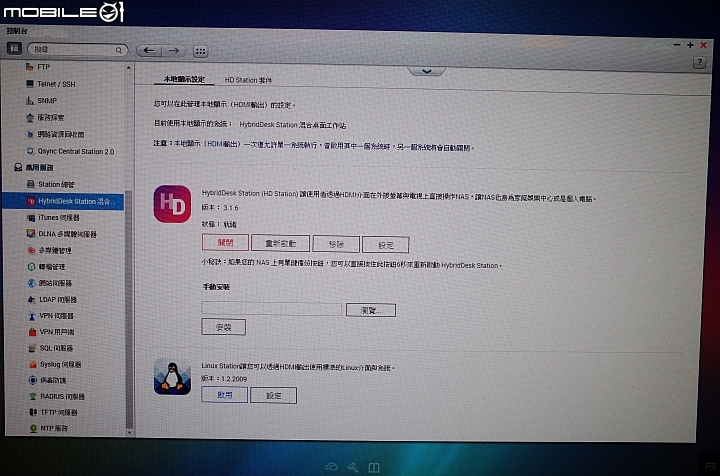Click the sidebar vertical scrollbar thumb
This screenshot has height=476, width=720.
coord(129,310)
